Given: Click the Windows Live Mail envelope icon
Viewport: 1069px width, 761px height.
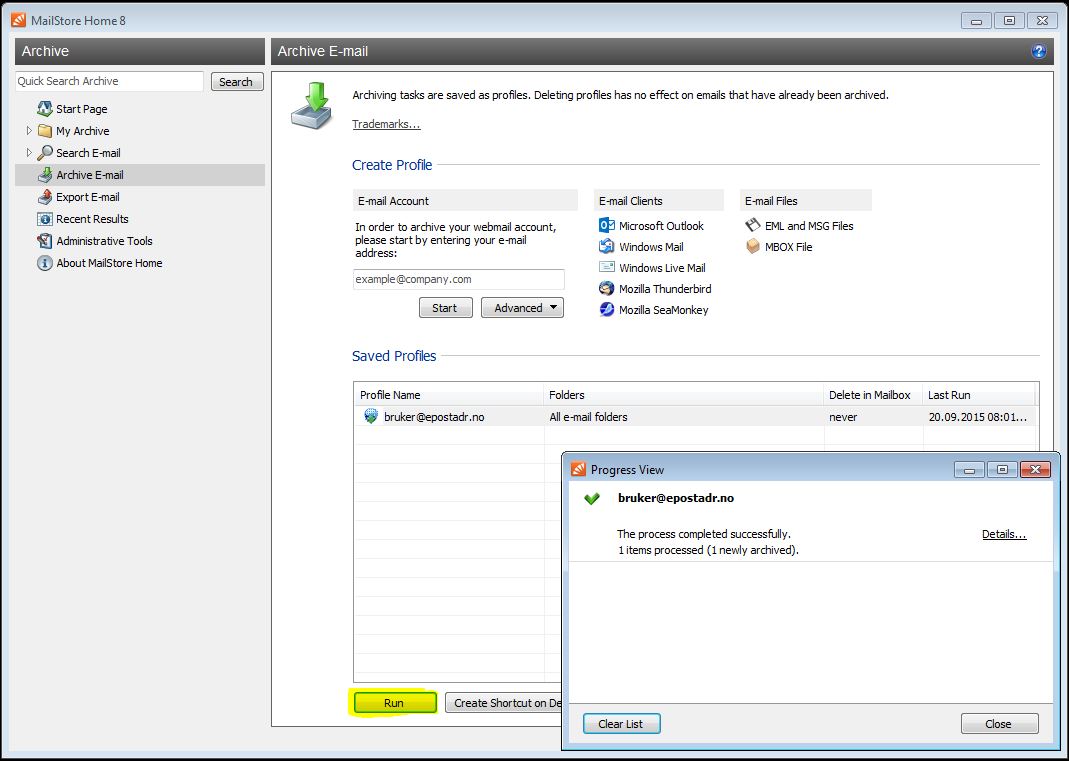Looking at the screenshot, I should point(607,267).
